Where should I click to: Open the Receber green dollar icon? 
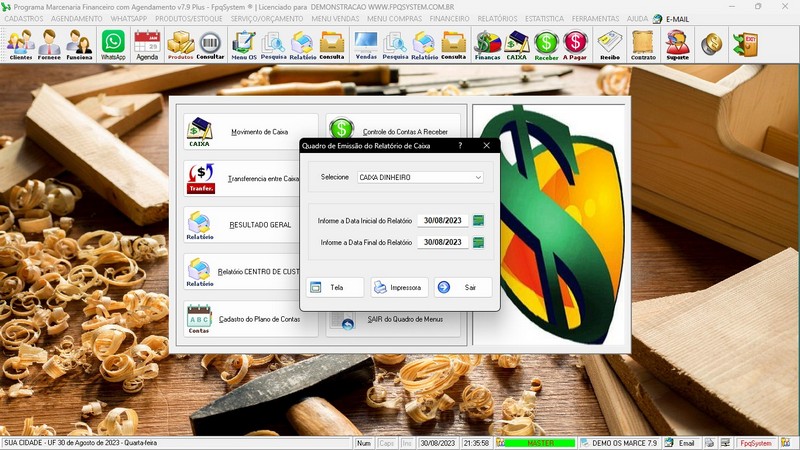546,44
